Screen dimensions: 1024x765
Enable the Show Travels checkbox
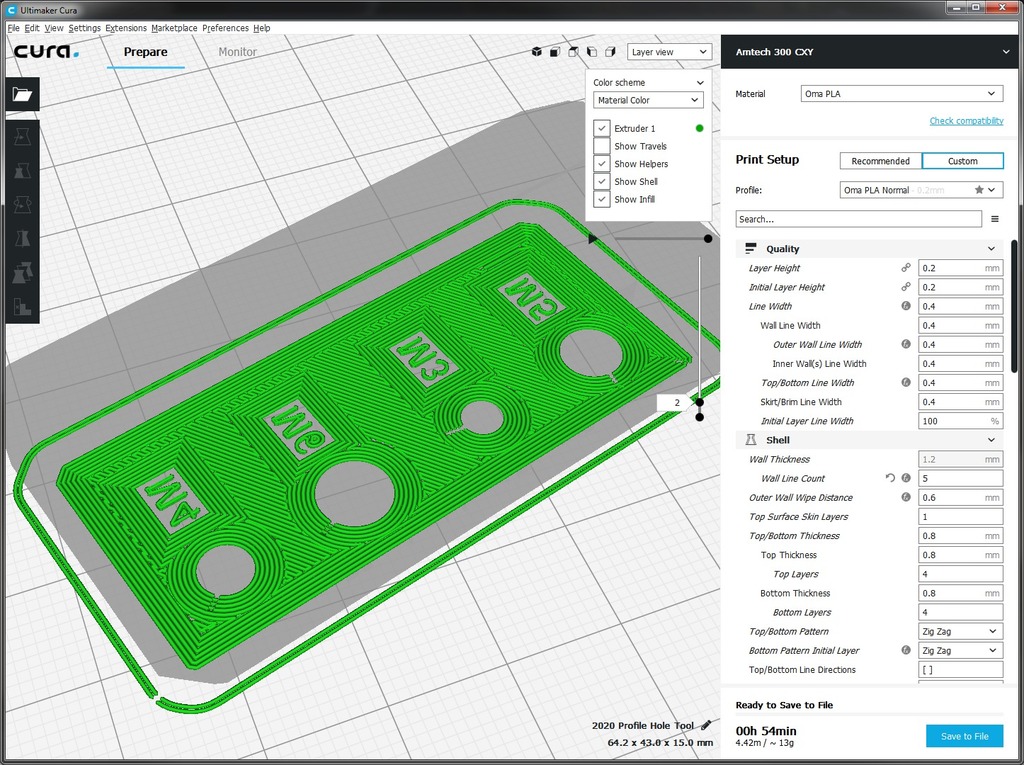(x=602, y=146)
